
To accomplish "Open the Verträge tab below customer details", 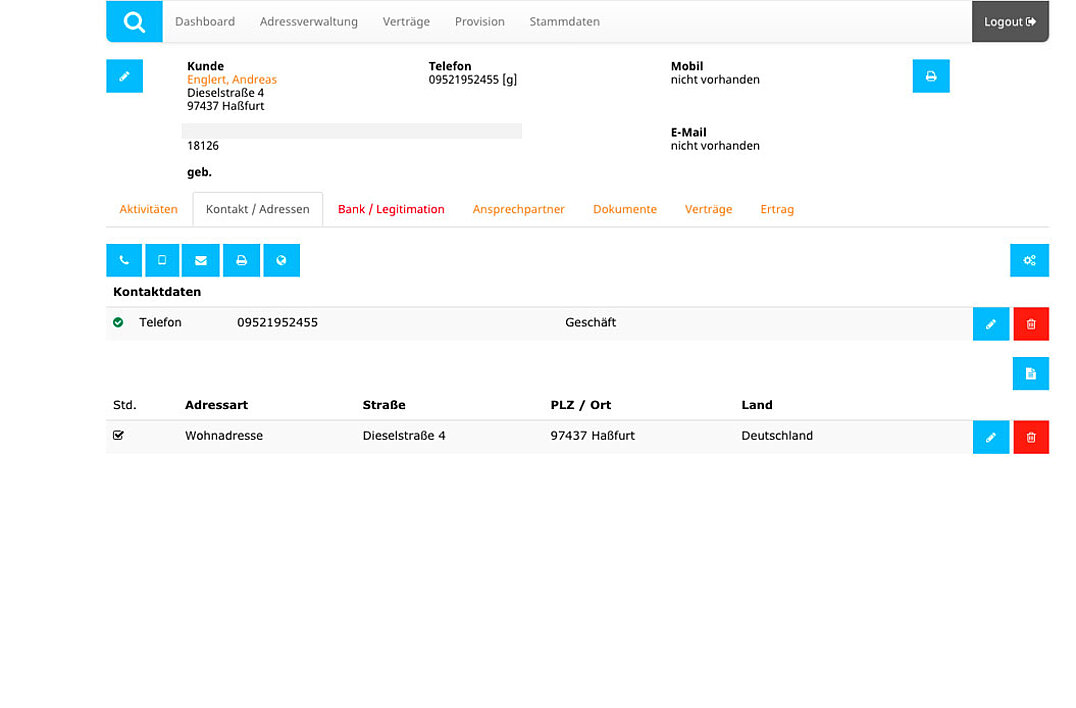I will coord(708,209).
